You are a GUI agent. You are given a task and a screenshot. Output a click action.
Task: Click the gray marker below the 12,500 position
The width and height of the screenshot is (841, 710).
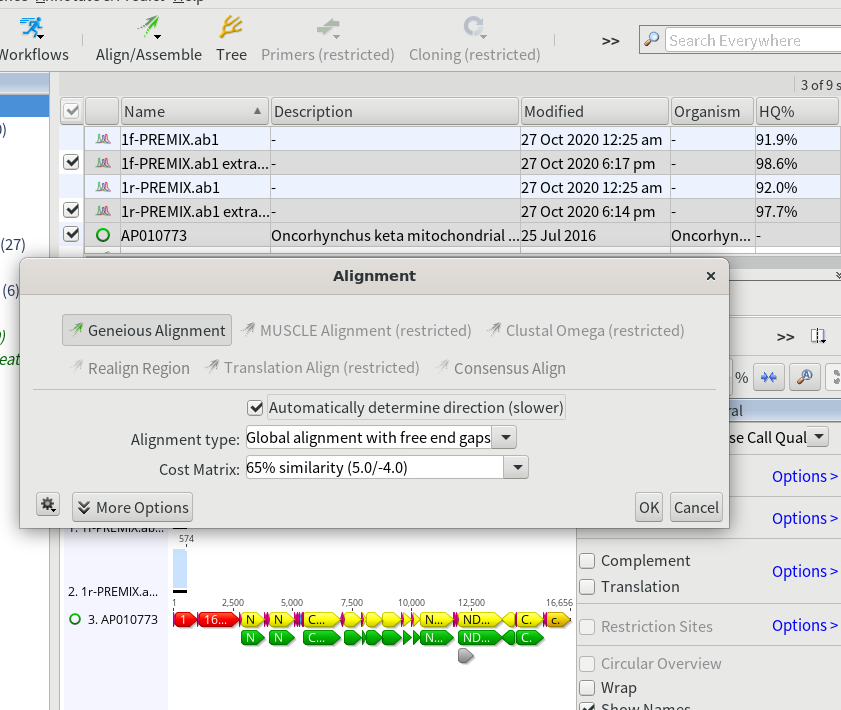466,656
